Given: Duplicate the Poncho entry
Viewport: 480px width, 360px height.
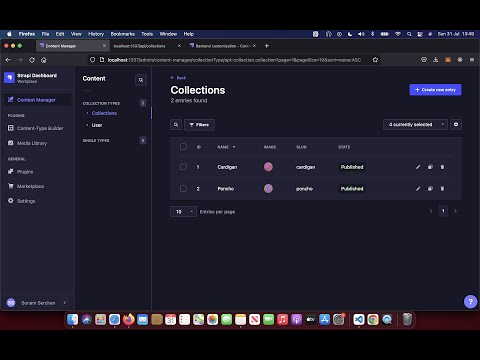Looking at the screenshot, I should coord(430,189).
